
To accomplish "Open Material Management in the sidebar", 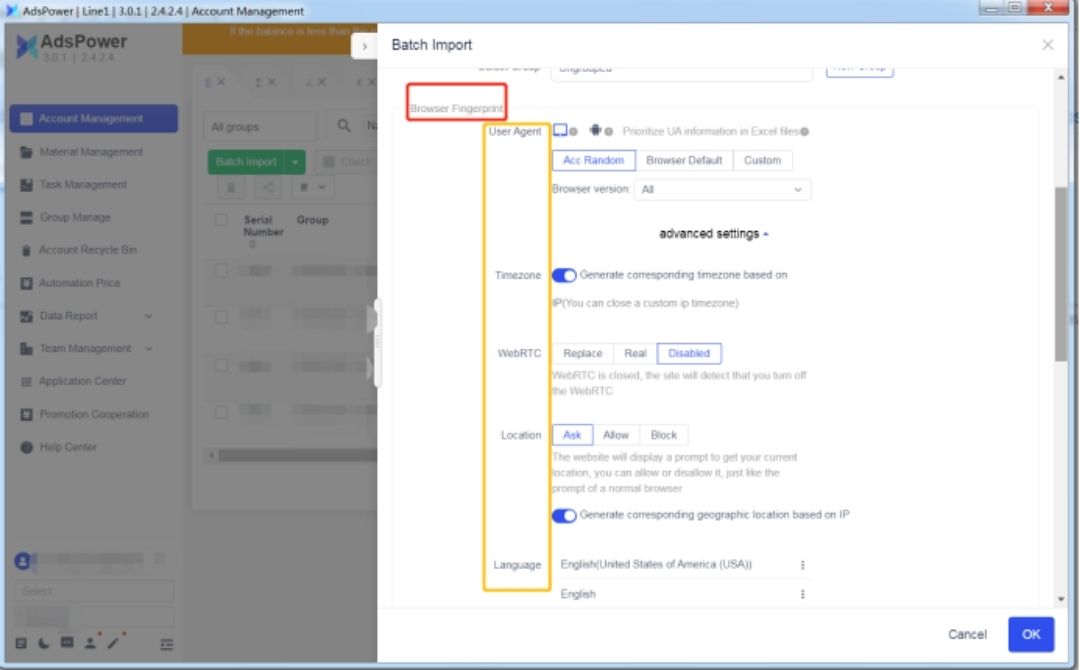I will pos(93,151).
